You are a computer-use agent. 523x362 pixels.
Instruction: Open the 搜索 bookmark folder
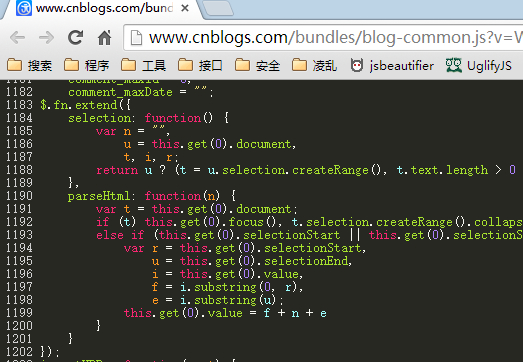pos(29,65)
